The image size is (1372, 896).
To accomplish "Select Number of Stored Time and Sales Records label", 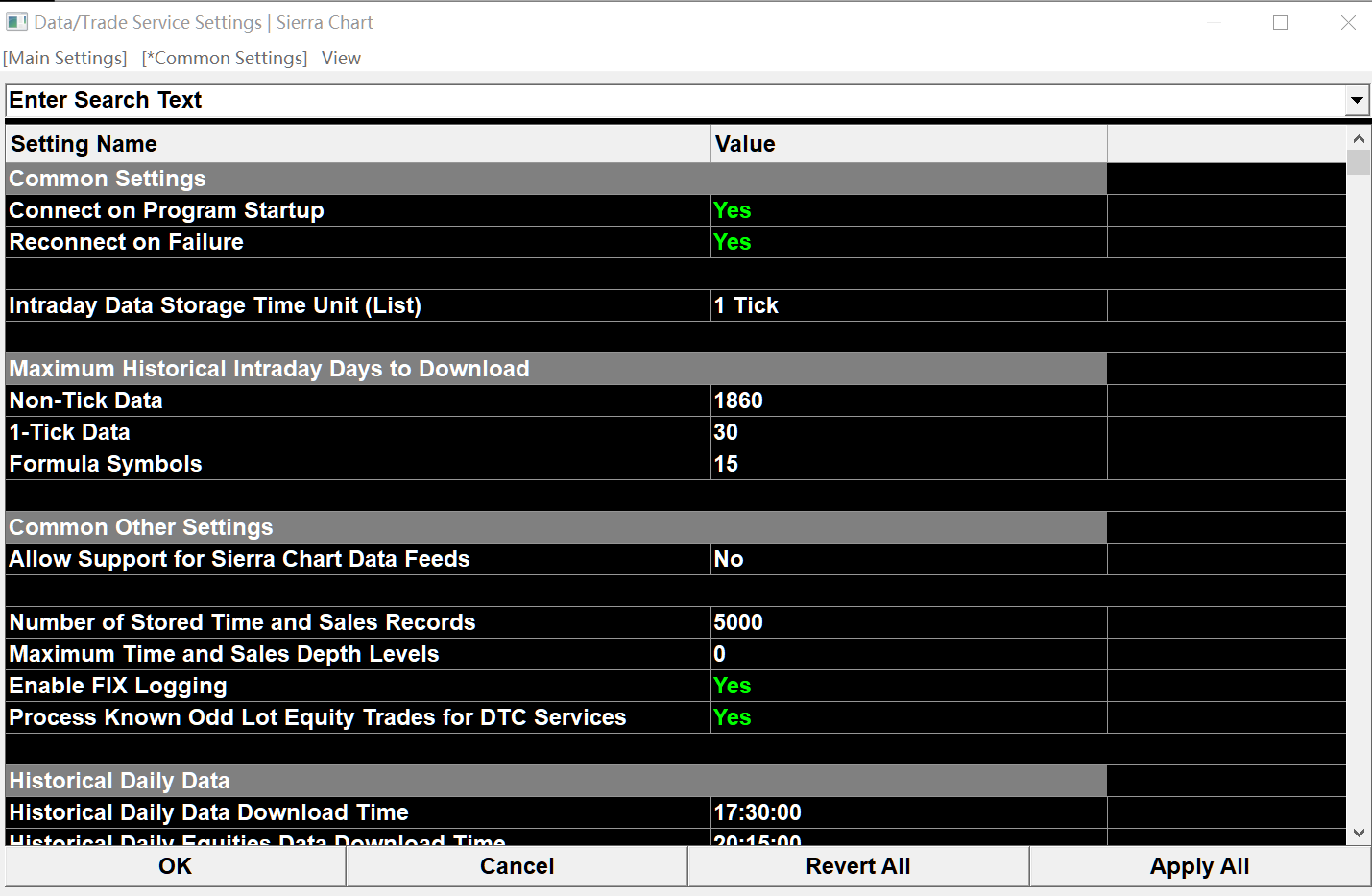I will coord(242,622).
